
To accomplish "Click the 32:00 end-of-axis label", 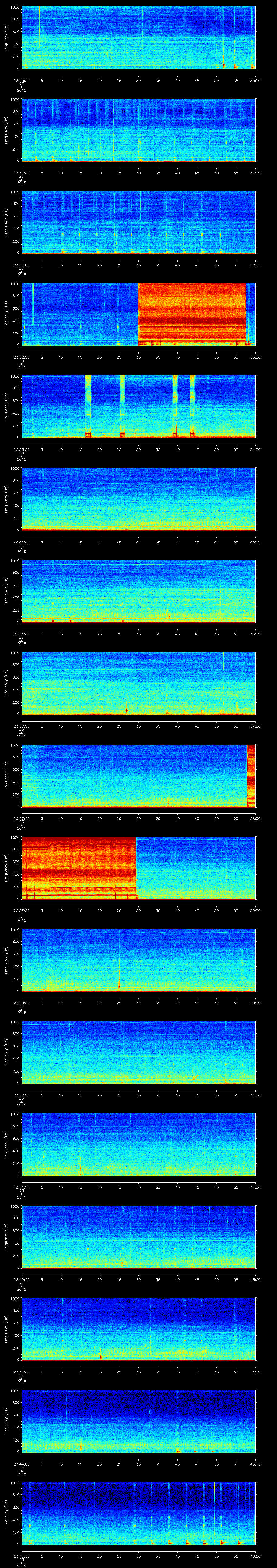I will pyautogui.click(x=256, y=265).
